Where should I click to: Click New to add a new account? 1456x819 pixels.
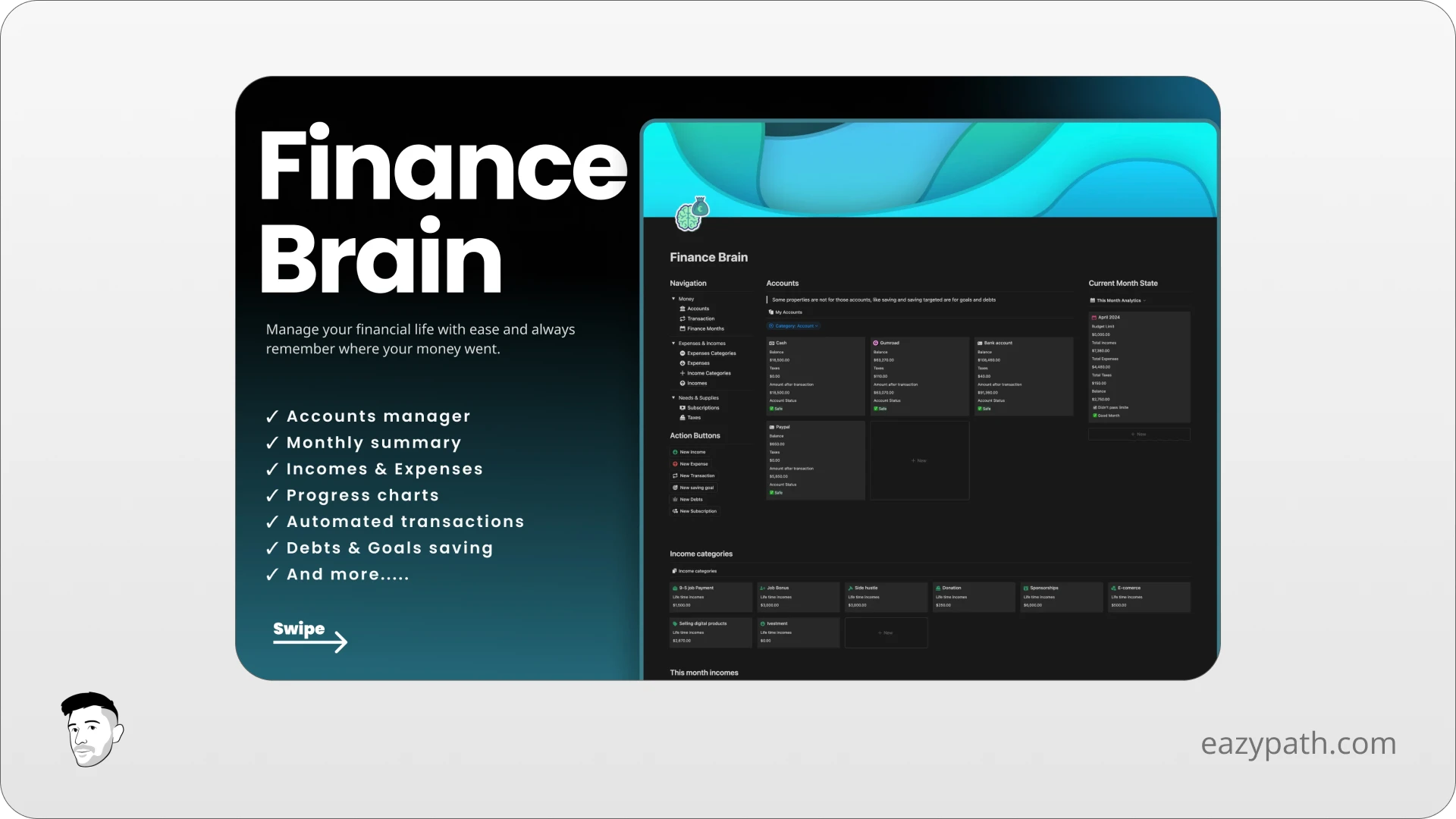click(x=919, y=460)
